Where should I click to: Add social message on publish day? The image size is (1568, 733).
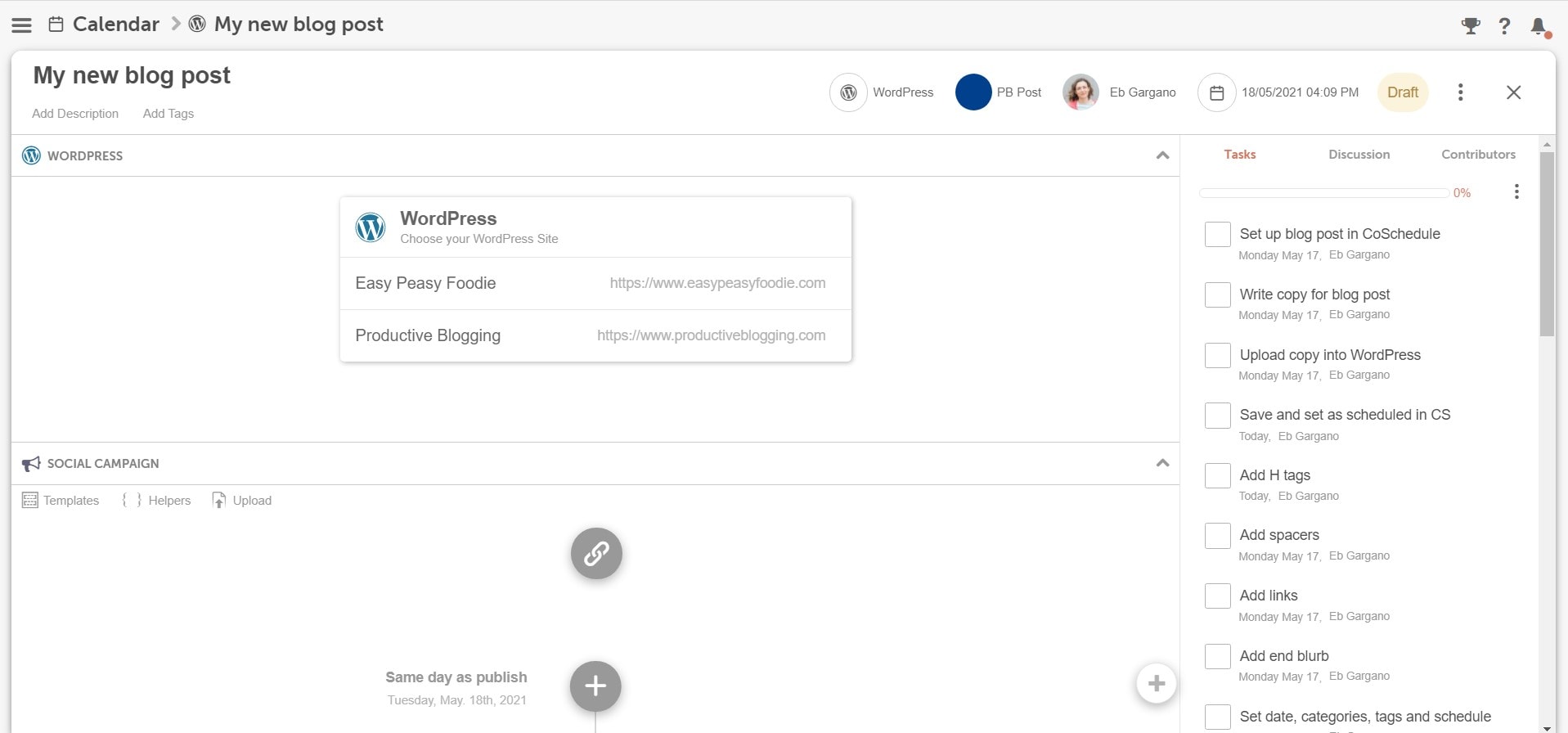tap(595, 686)
